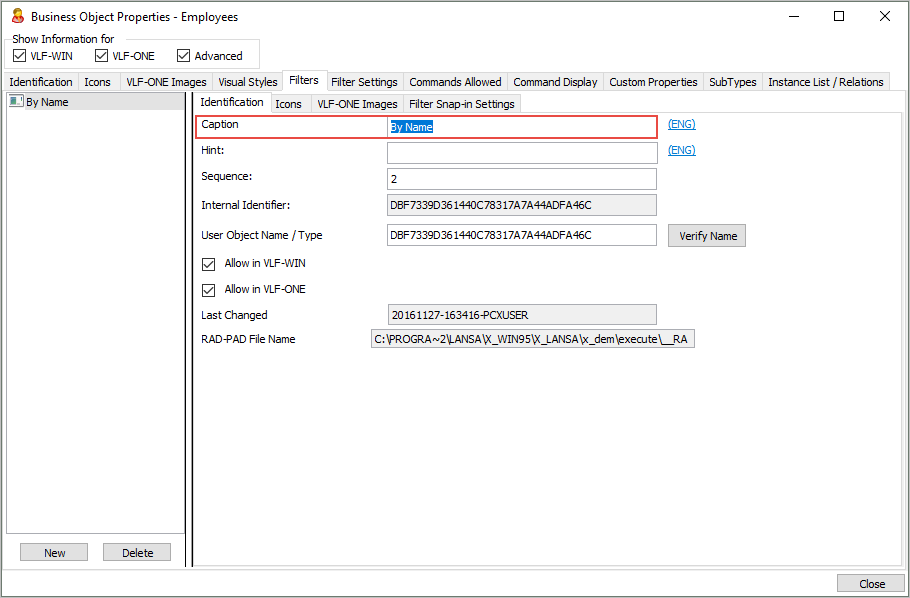Toggle Allow in VLF-ONE checkbox
The height and width of the screenshot is (598, 910).
tap(208, 290)
